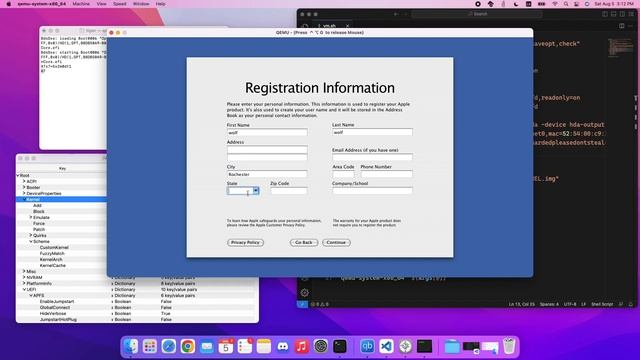640x360 pixels.
Task: Click the City field
Action: point(267,174)
